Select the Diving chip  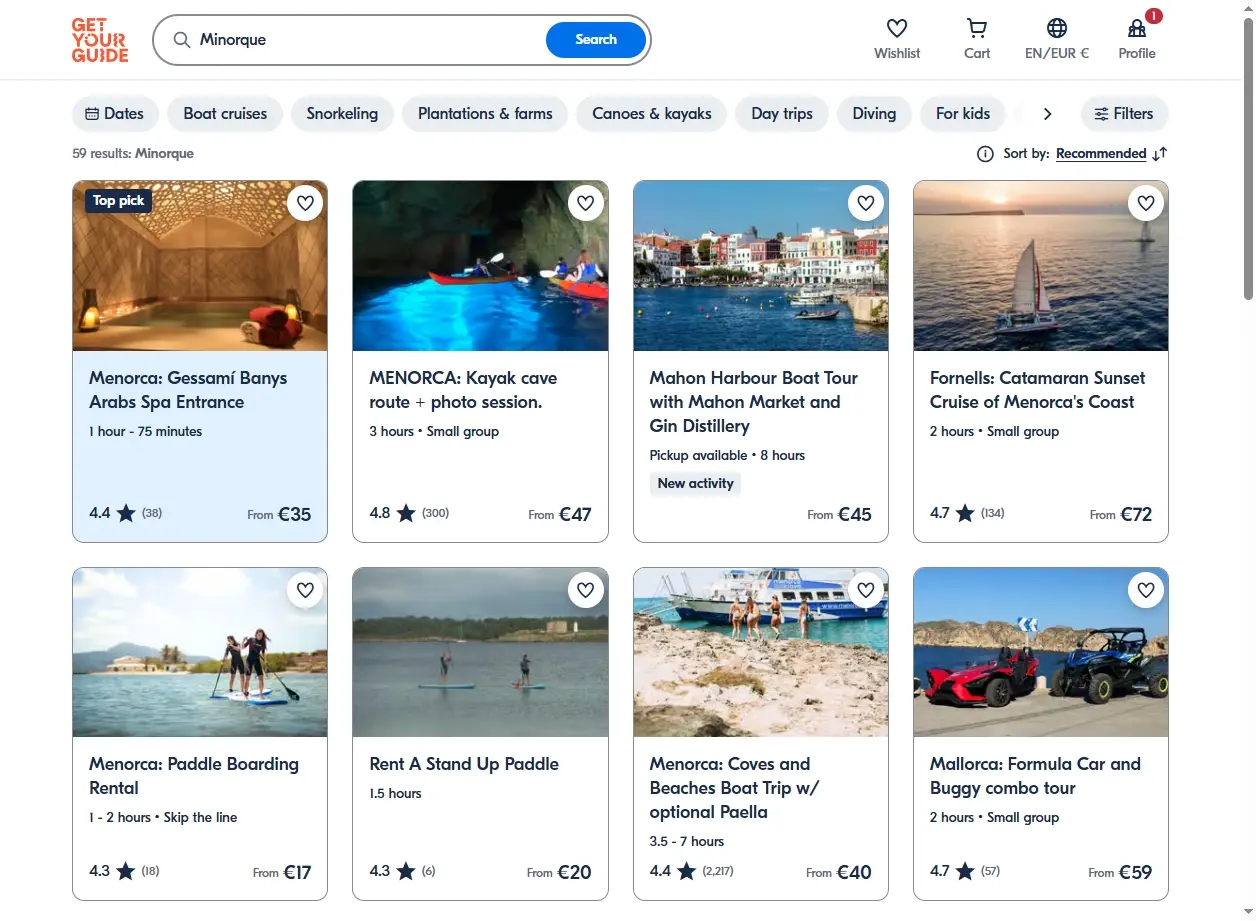tap(874, 114)
